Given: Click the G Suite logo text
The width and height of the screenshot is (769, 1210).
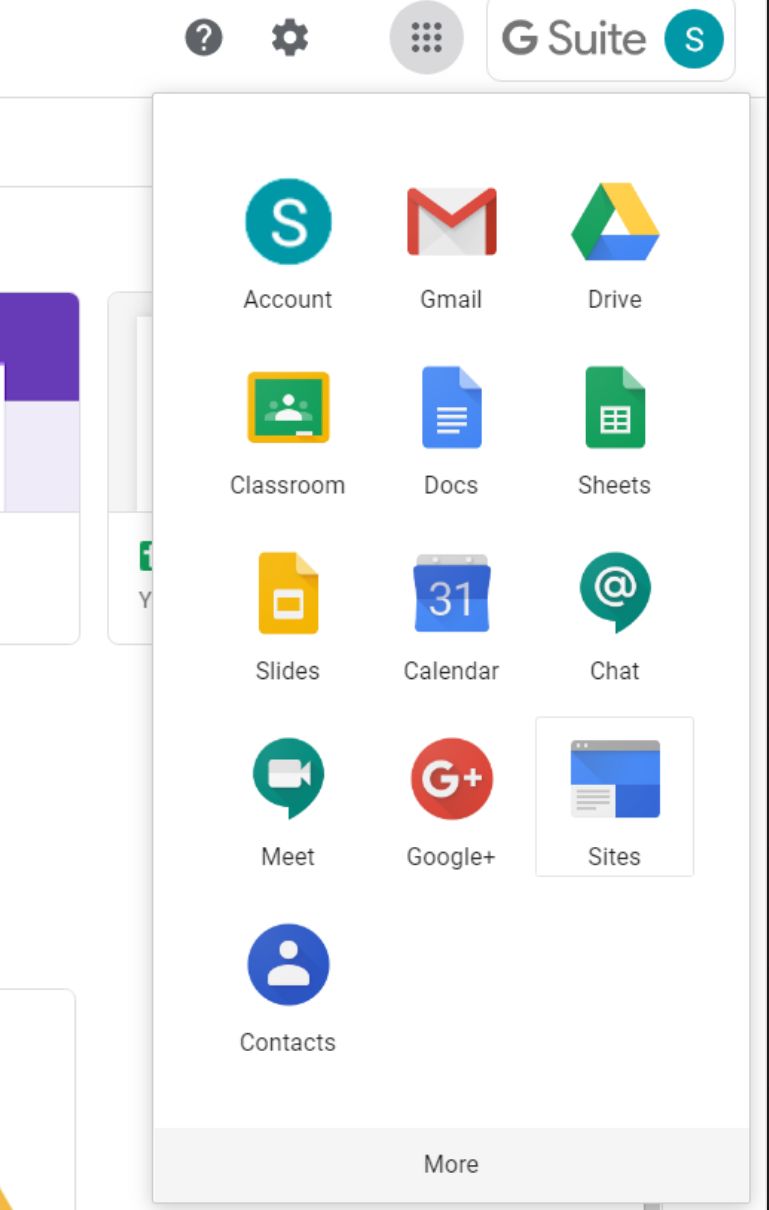Looking at the screenshot, I should (x=574, y=38).
